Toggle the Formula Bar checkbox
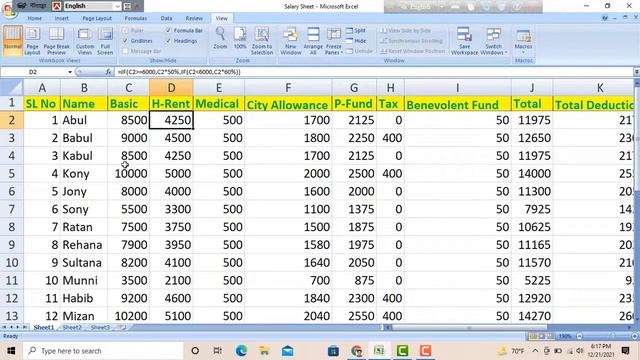Image resolution: width=640 pixels, height=360 pixels. 169,30
